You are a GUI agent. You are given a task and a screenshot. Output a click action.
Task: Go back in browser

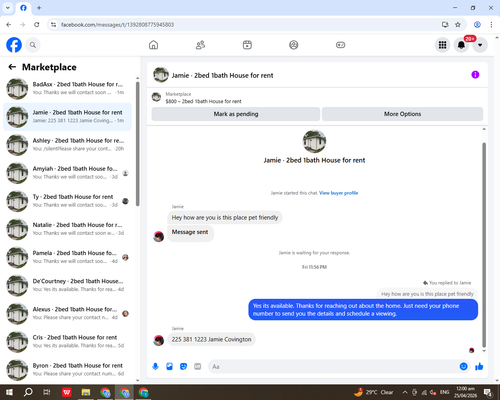point(9,25)
